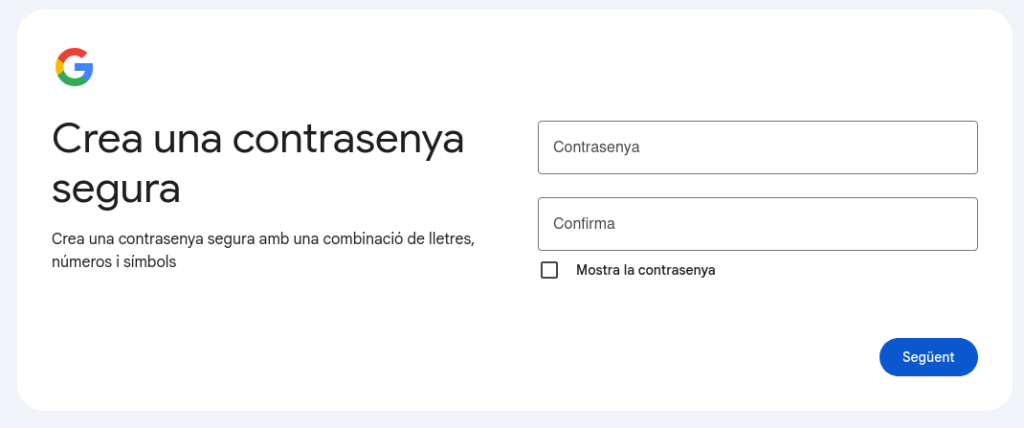Click the password combination description text

(x=262, y=251)
